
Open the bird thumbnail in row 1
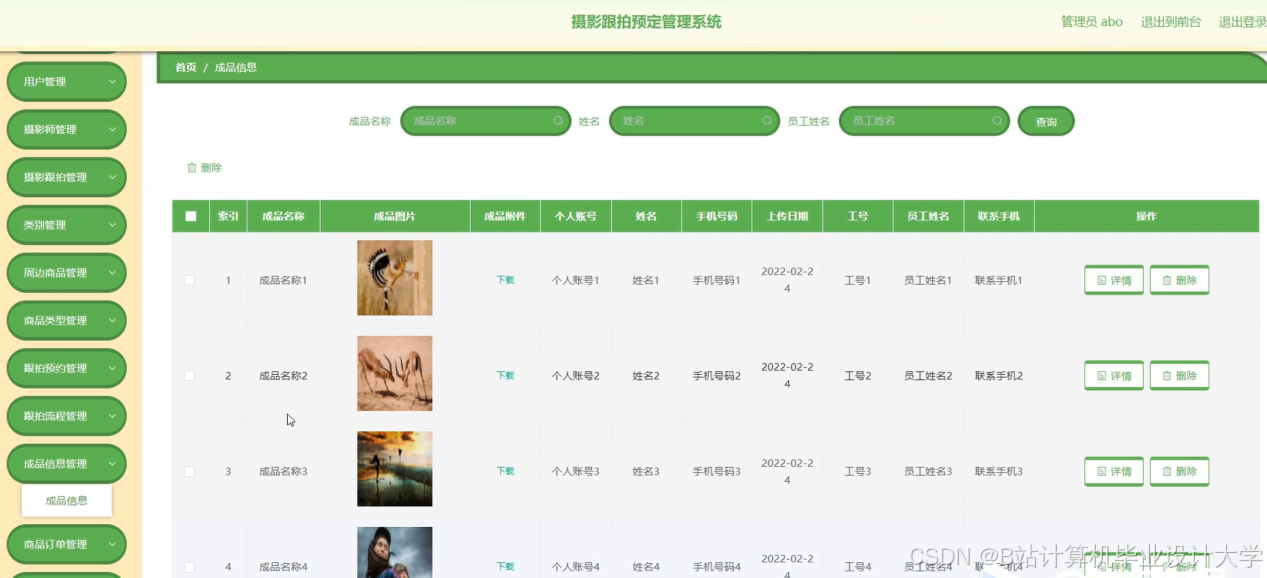[395, 278]
